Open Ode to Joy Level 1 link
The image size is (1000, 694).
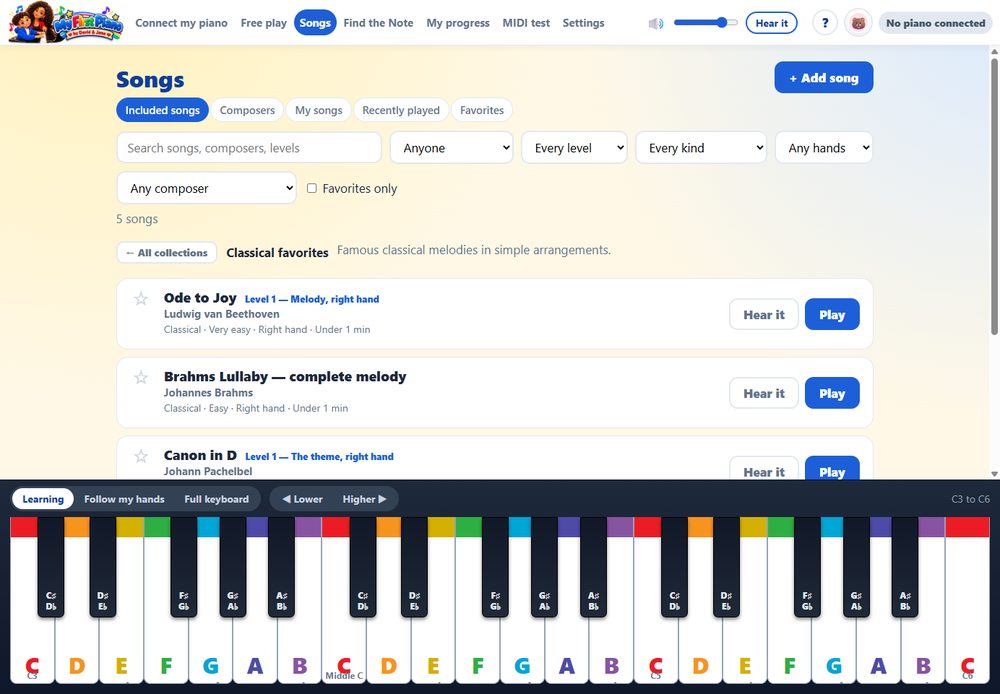point(312,299)
